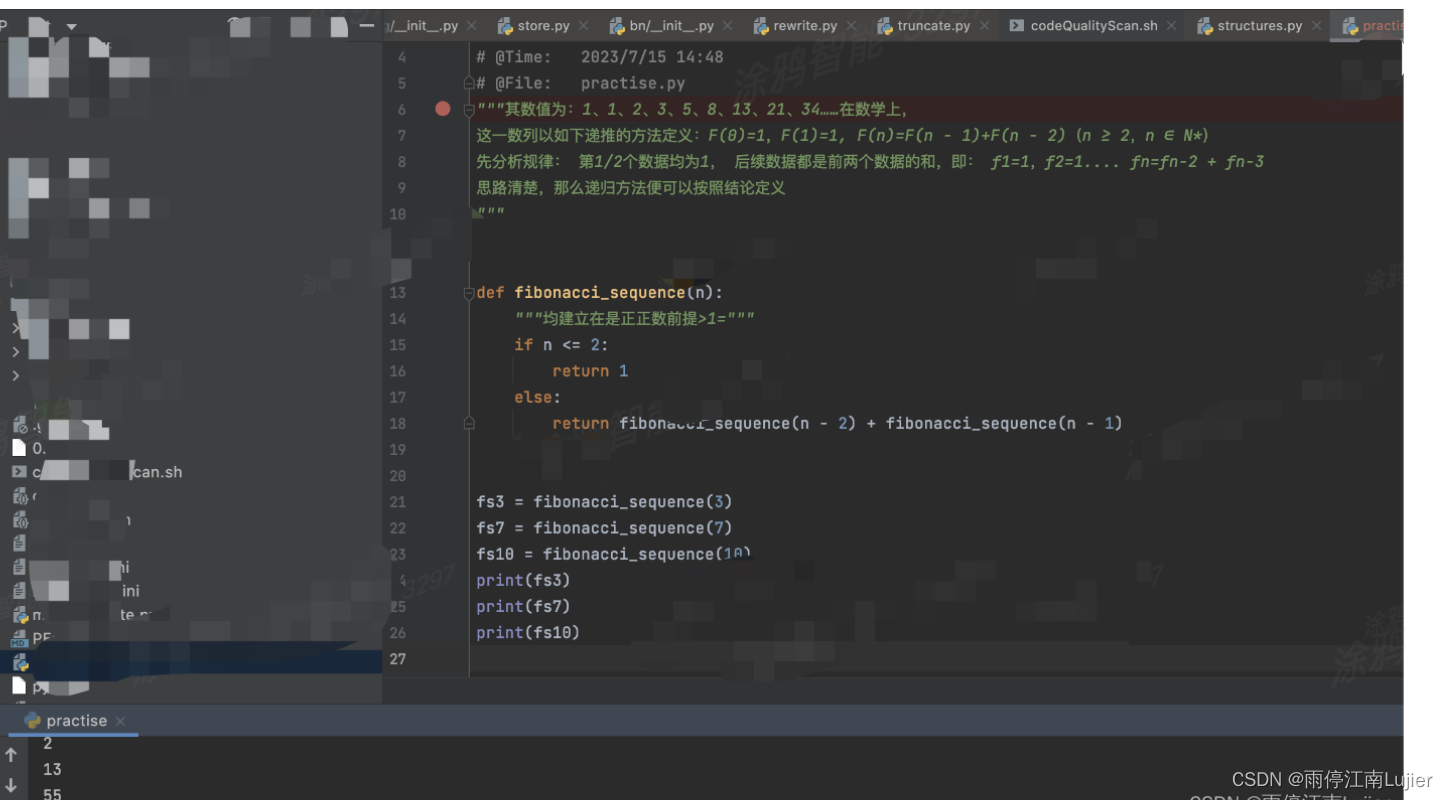Image resolution: width=1448 pixels, height=800 pixels.
Task: Click the 'print(fs7)' line
Action: [523, 607]
